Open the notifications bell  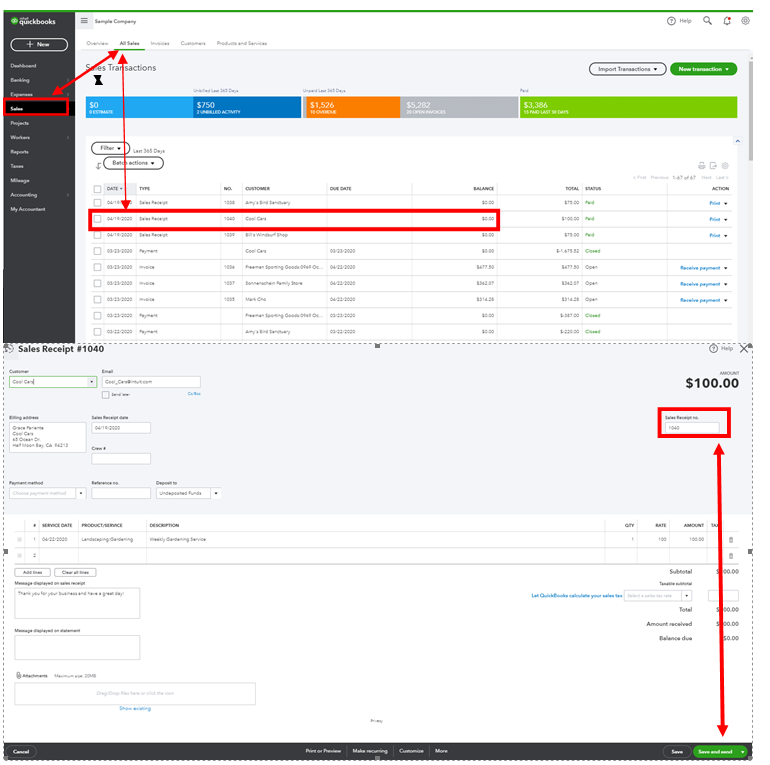pyautogui.click(x=727, y=21)
